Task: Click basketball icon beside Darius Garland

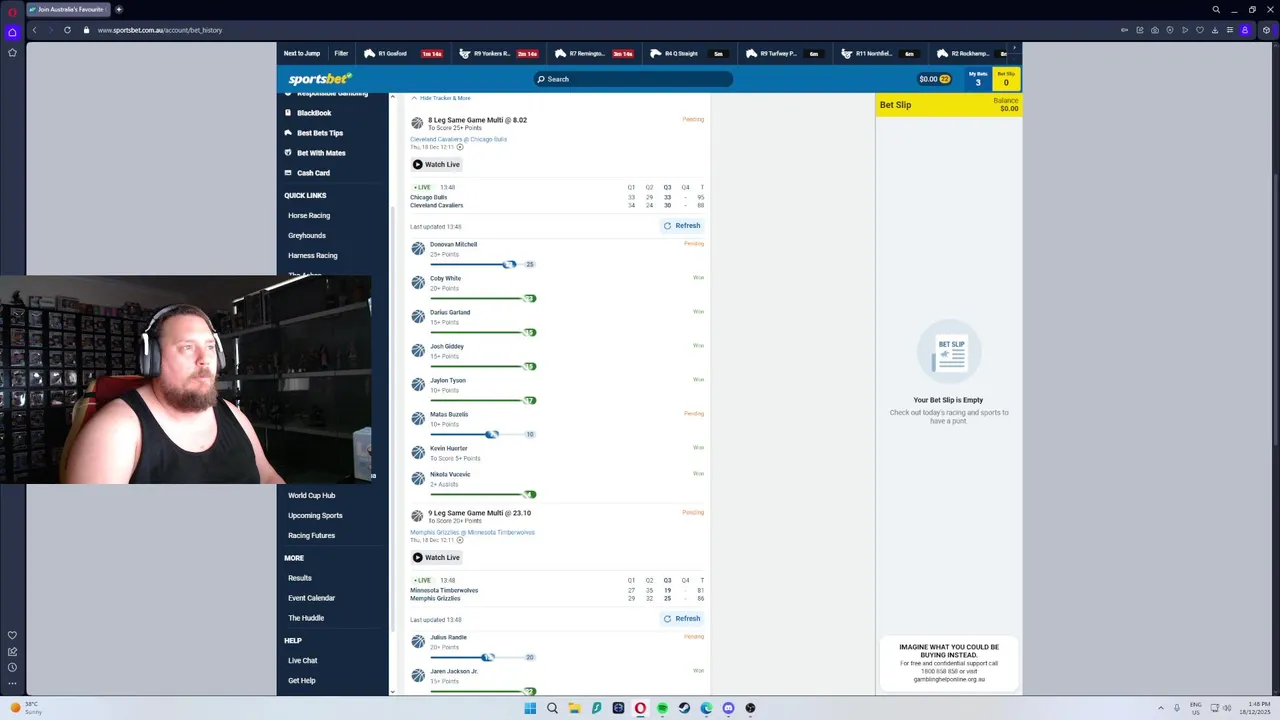Action: click(x=418, y=317)
